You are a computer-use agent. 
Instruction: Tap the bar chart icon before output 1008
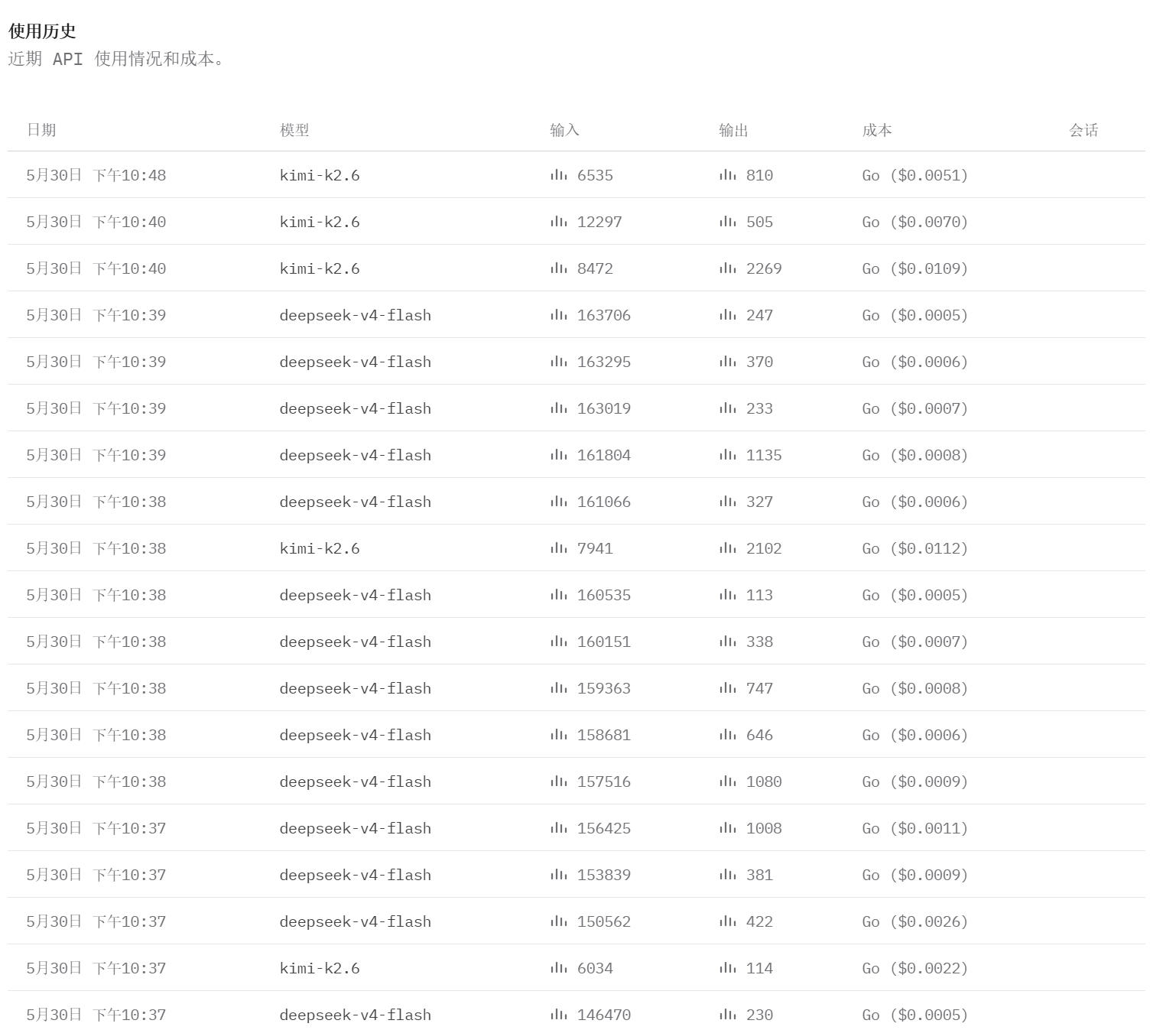coord(727,828)
